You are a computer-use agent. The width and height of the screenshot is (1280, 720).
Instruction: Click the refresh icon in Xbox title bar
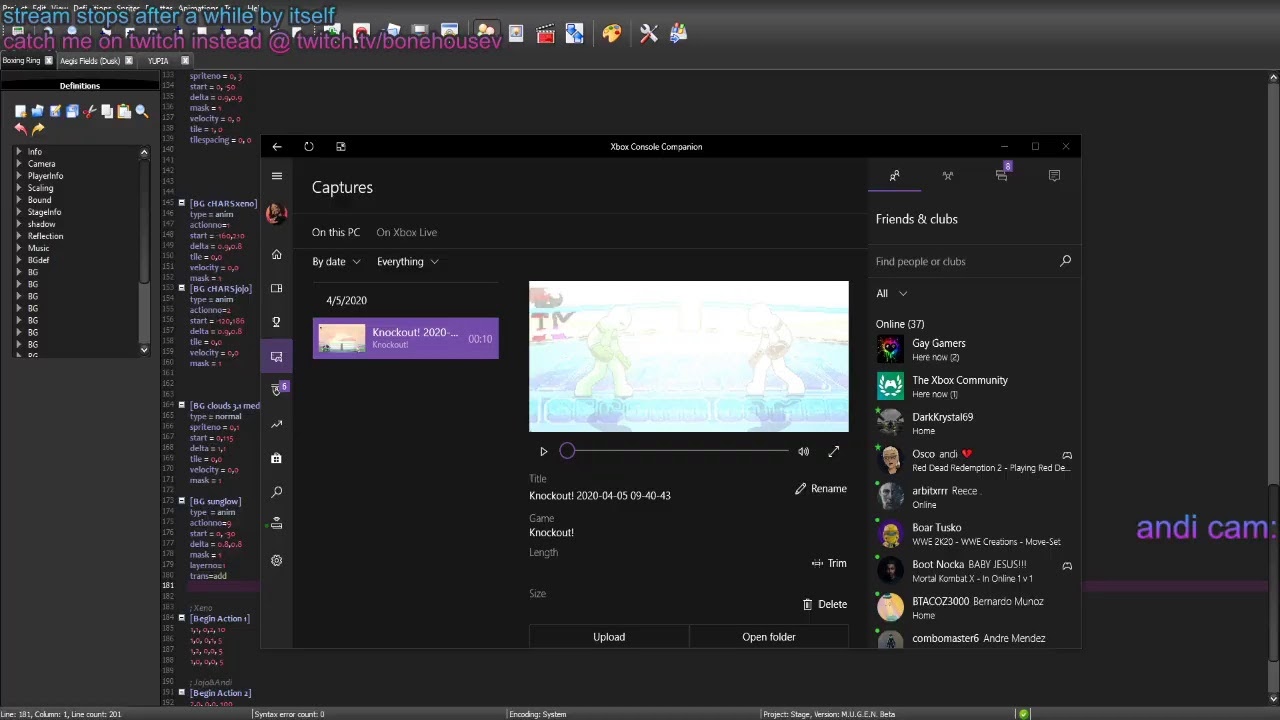(309, 147)
